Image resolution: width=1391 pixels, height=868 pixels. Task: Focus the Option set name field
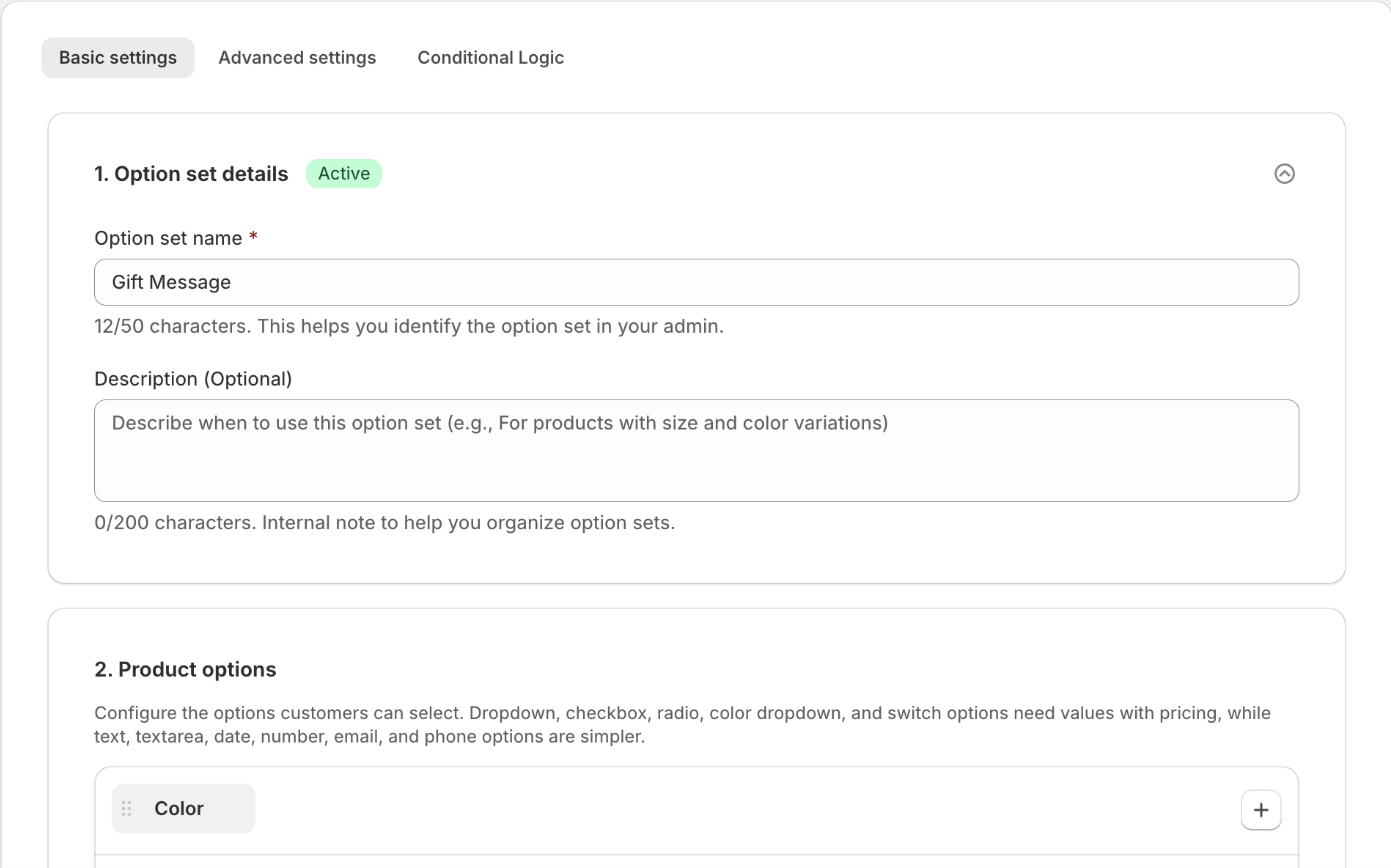pyautogui.click(x=696, y=282)
